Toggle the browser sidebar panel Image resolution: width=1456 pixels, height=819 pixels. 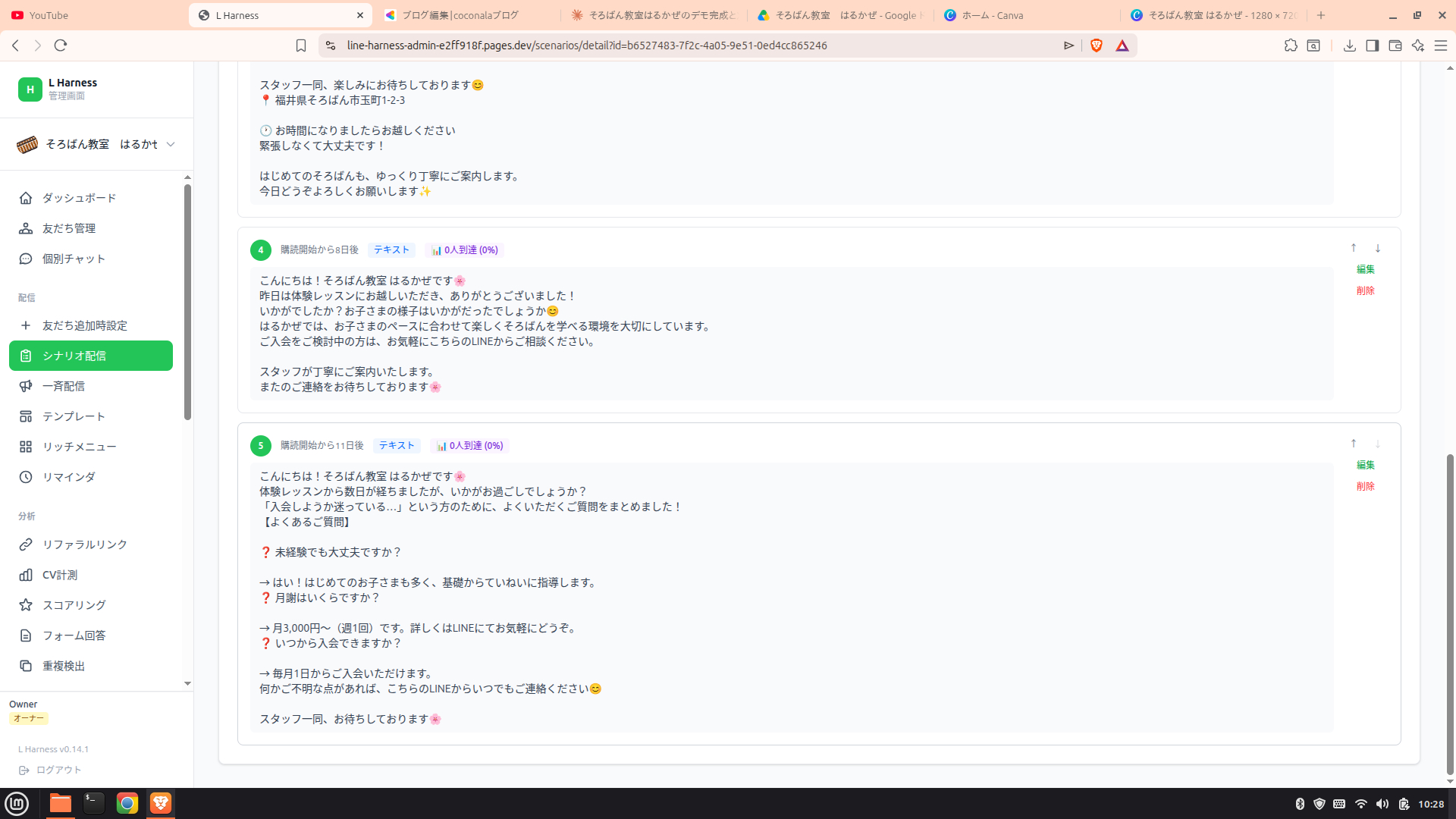[x=1372, y=45]
